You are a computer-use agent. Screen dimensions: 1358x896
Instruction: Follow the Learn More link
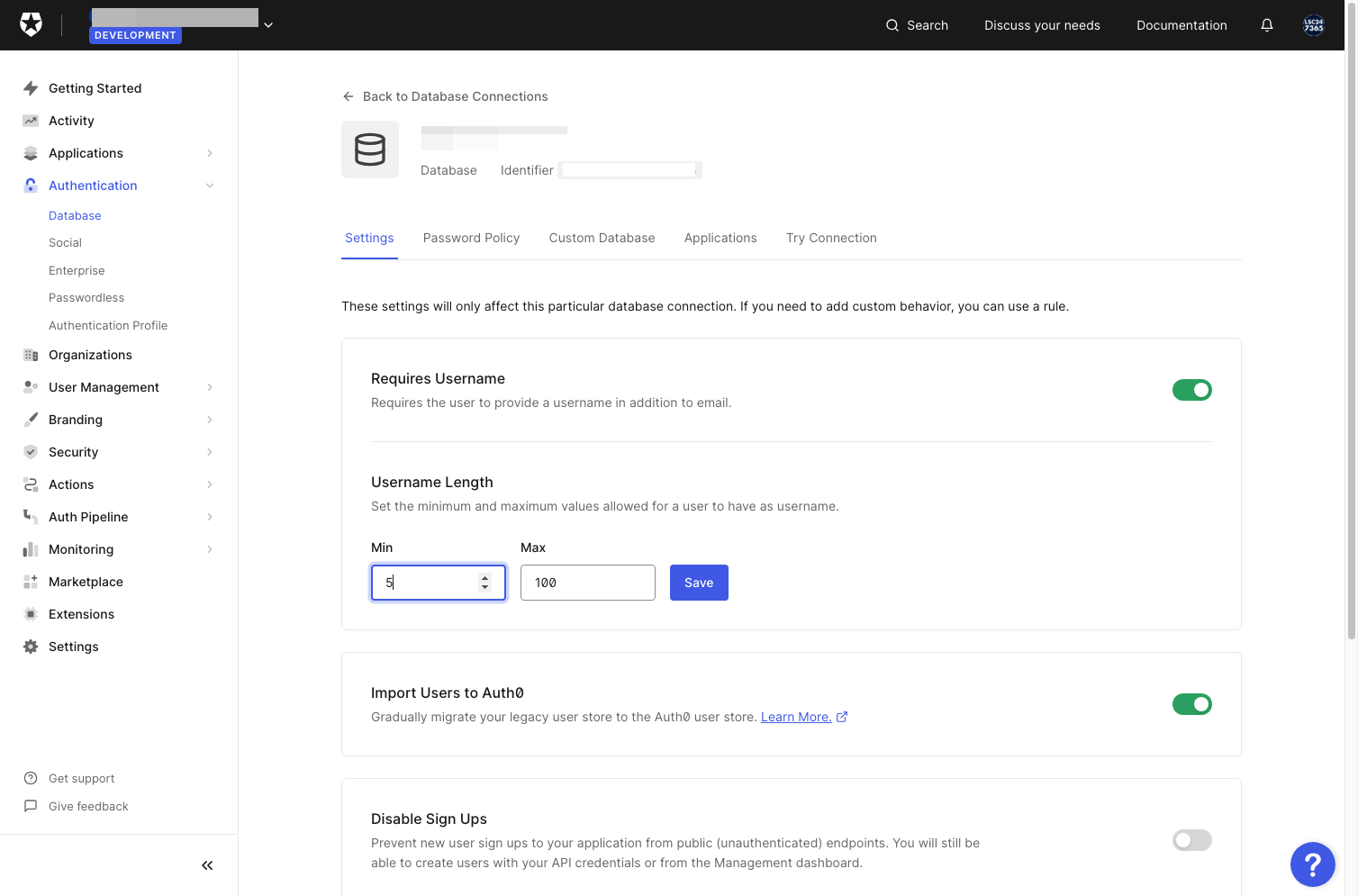tap(796, 717)
